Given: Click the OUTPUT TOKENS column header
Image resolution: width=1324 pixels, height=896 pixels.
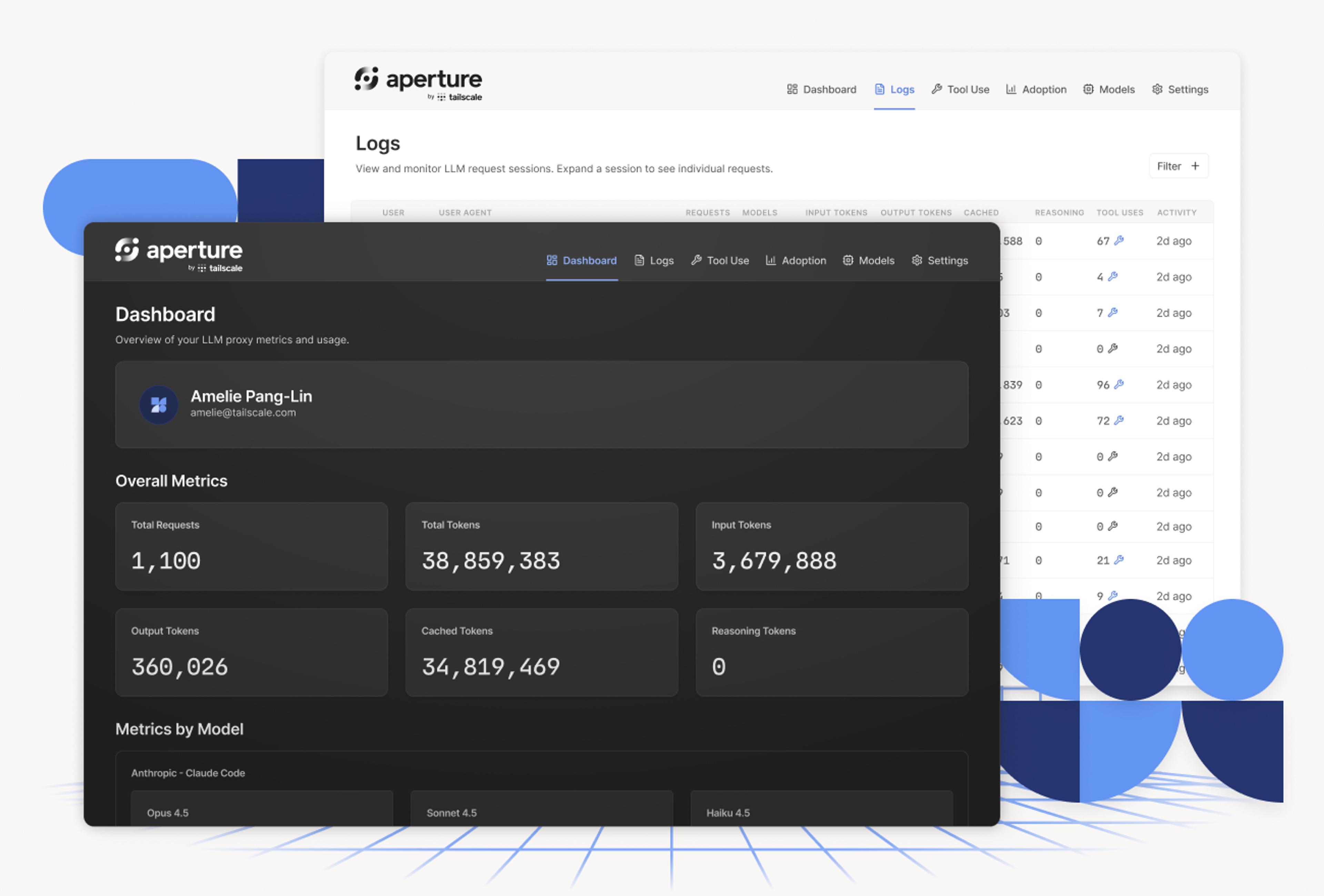Looking at the screenshot, I should (916, 212).
